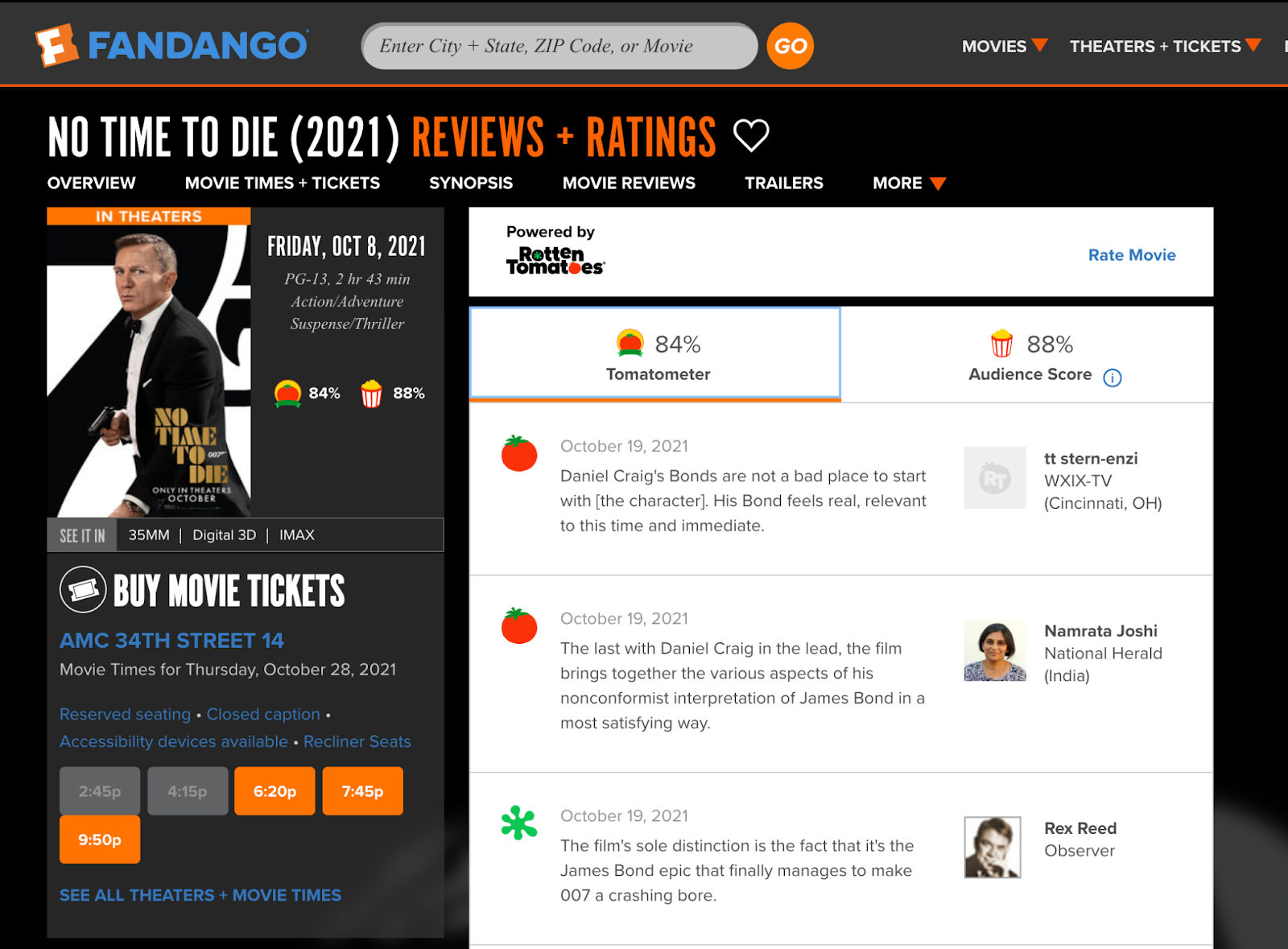Click the Recliner Seats link
Viewport: 1288px width, 949px height.
click(357, 741)
